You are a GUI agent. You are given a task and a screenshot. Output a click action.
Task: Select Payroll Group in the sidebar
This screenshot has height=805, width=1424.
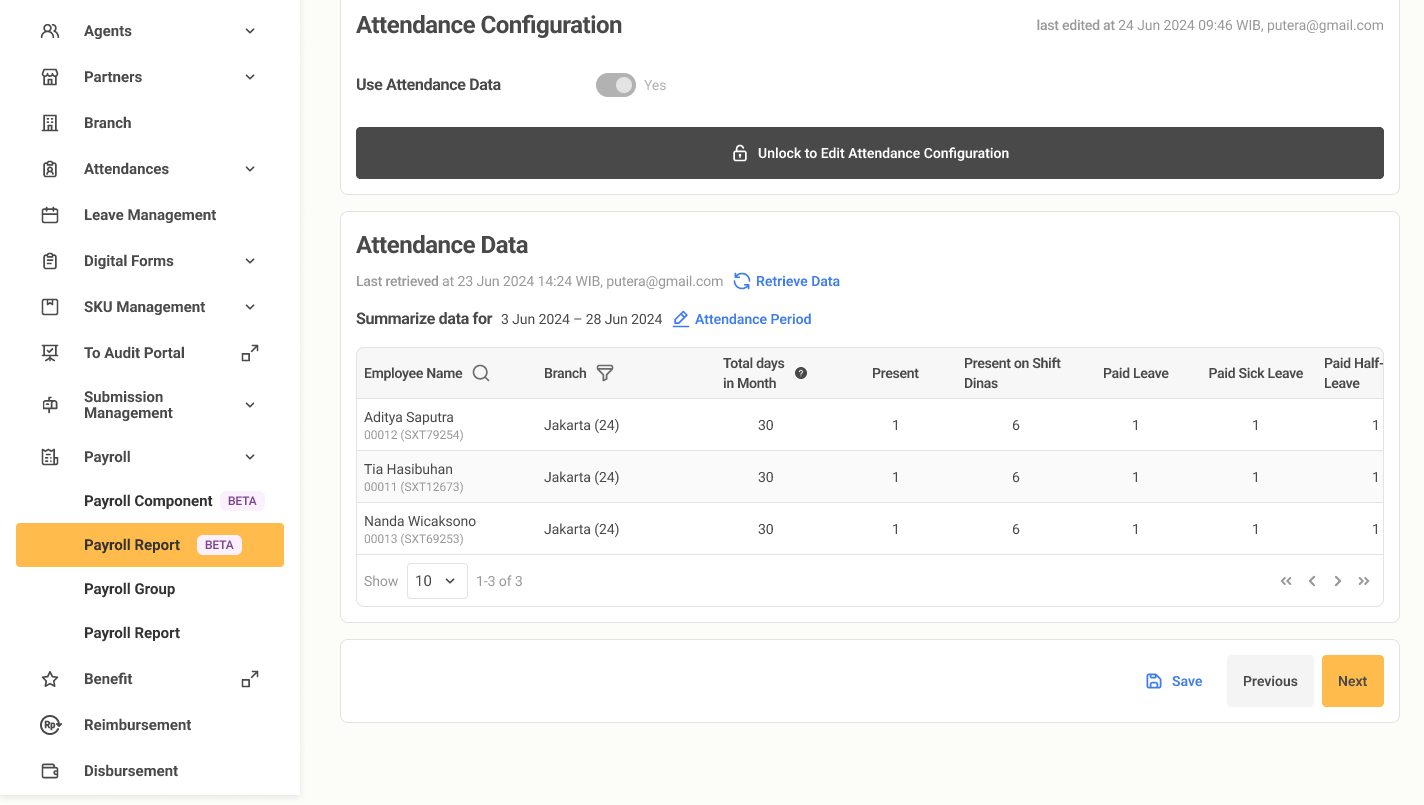(130, 589)
